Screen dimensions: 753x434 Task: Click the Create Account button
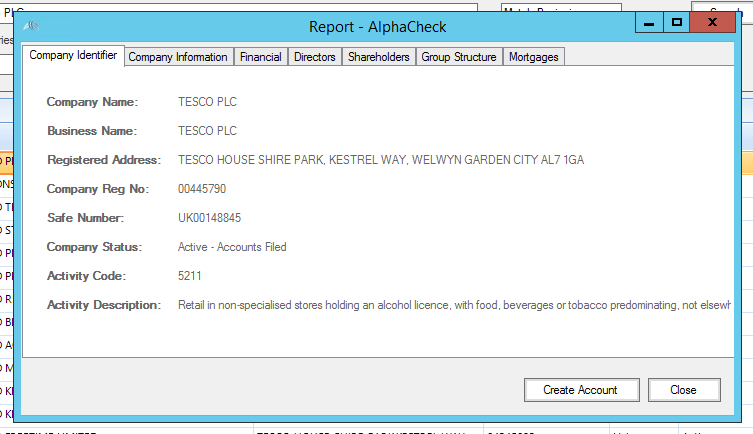[582, 390]
